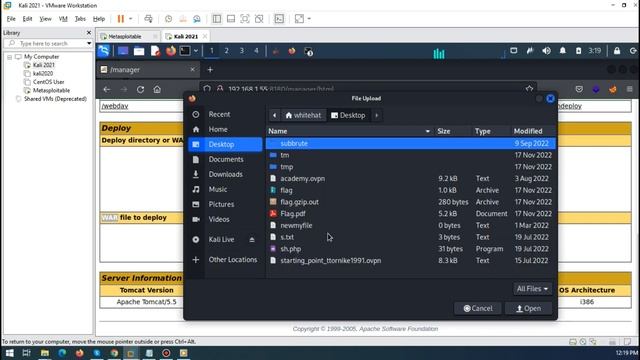Select the starting_point_ttornike1991.ovpn file
The image size is (640, 360).
411,260
